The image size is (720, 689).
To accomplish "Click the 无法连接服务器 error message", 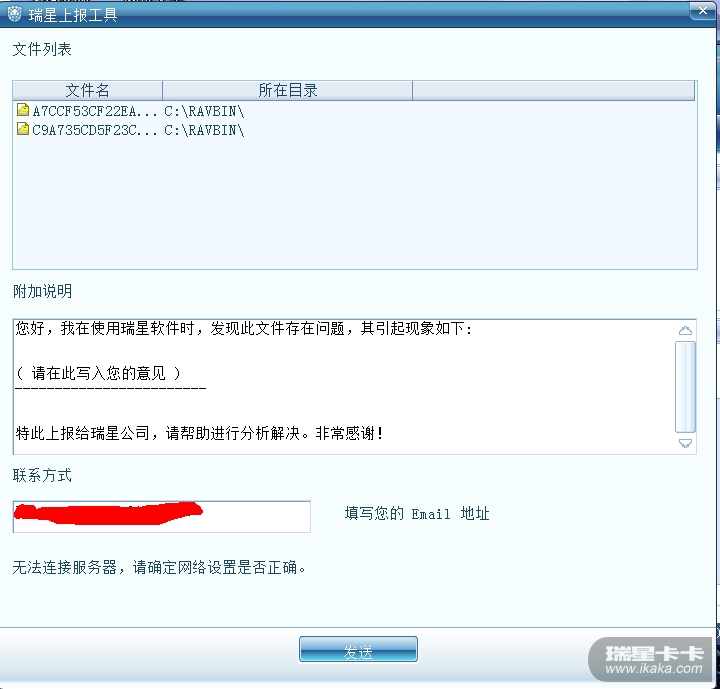I will click(x=159, y=568).
